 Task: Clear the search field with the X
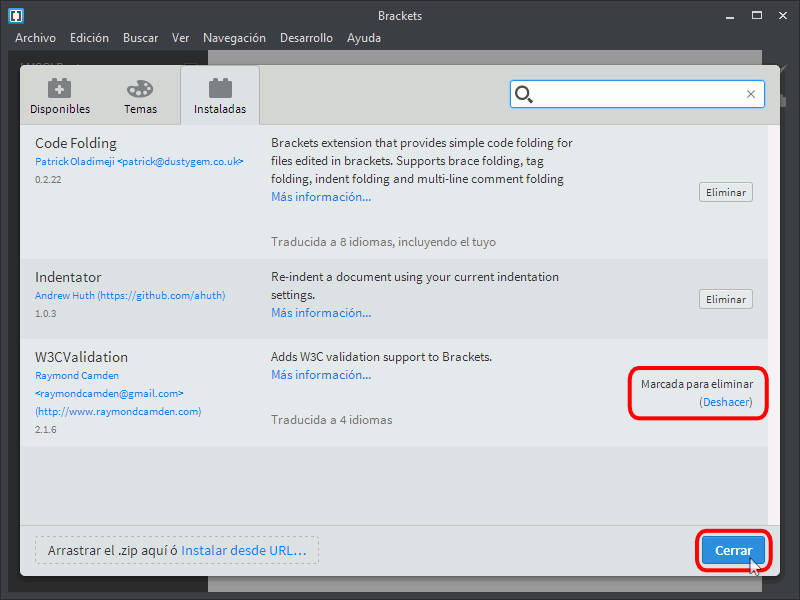(x=751, y=94)
